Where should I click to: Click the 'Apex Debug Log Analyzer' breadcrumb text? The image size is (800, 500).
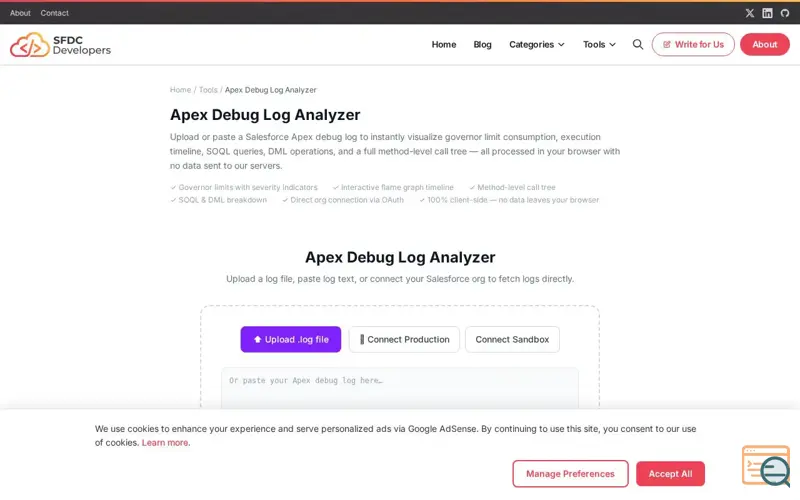(x=270, y=90)
